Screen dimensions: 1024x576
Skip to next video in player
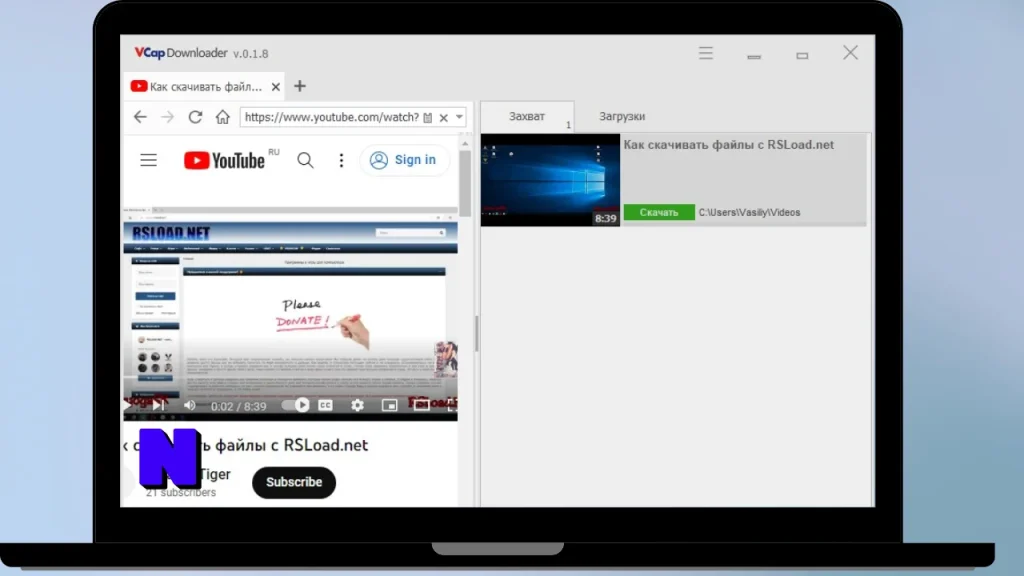[x=159, y=406]
